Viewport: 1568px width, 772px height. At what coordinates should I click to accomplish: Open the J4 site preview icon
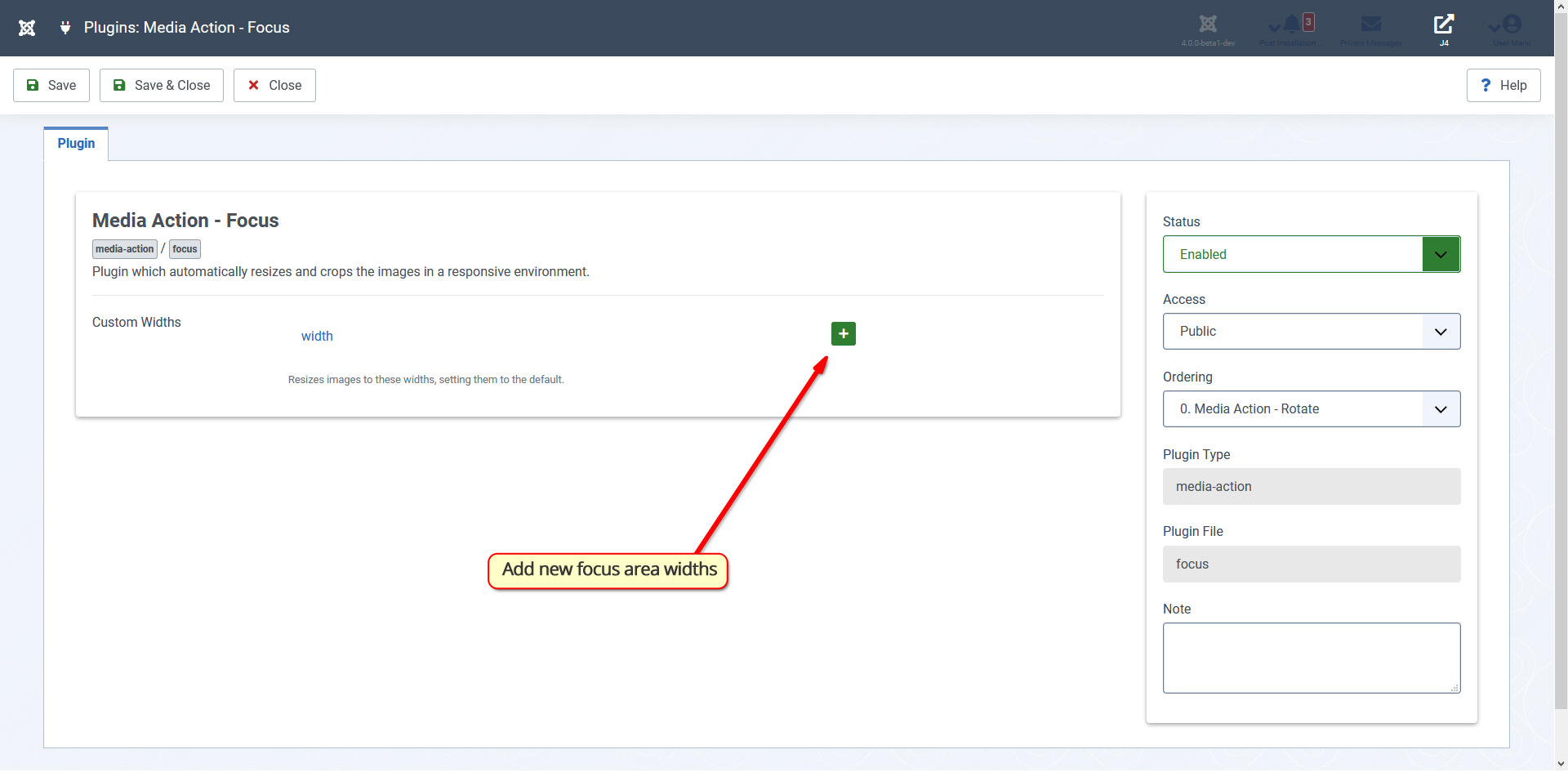[x=1443, y=25]
